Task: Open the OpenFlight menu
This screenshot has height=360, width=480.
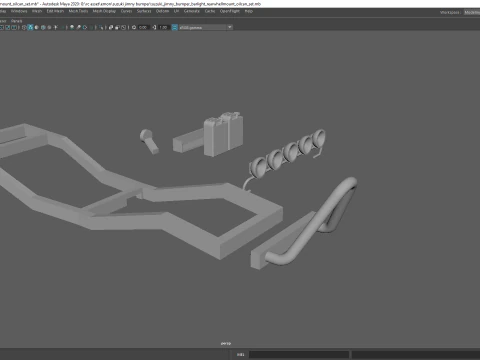Action: pos(229,11)
